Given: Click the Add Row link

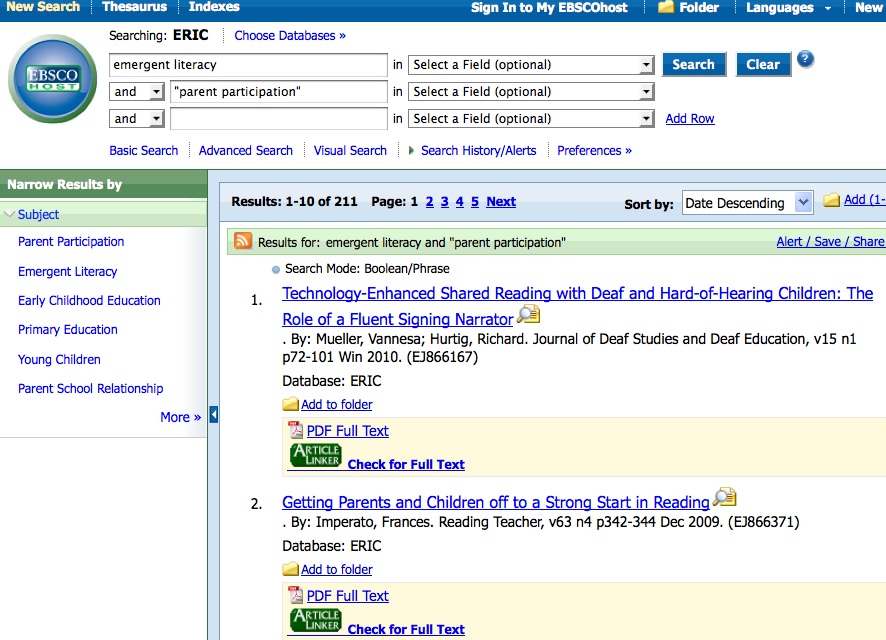Looking at the screenshot, I should tap(690, 119).
